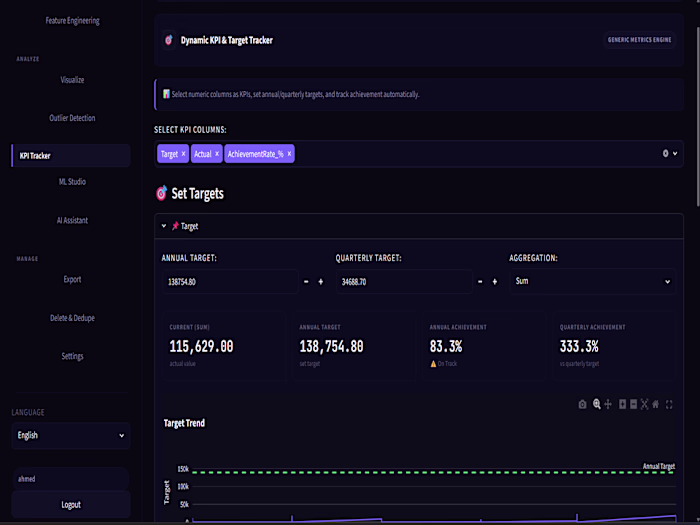Open Delete & Dedupe page

point(72,318)
